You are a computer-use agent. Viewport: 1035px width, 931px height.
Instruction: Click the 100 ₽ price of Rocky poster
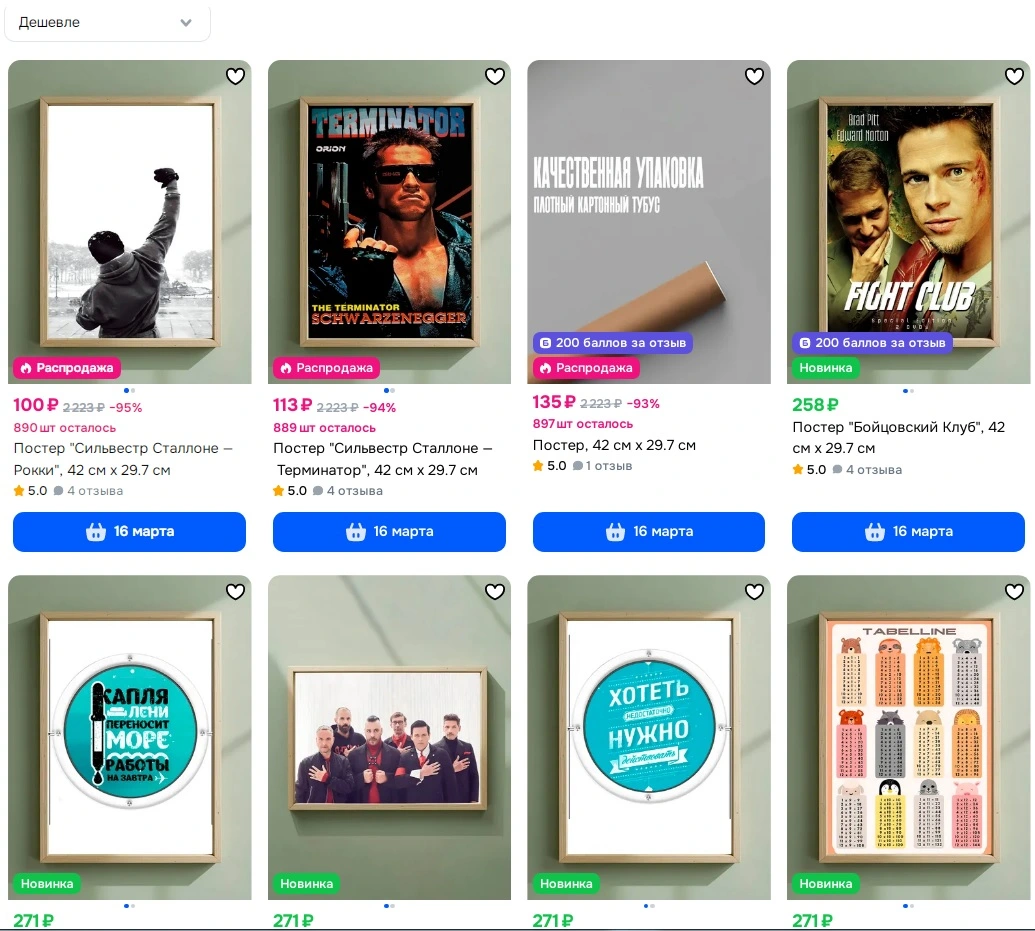36,405
